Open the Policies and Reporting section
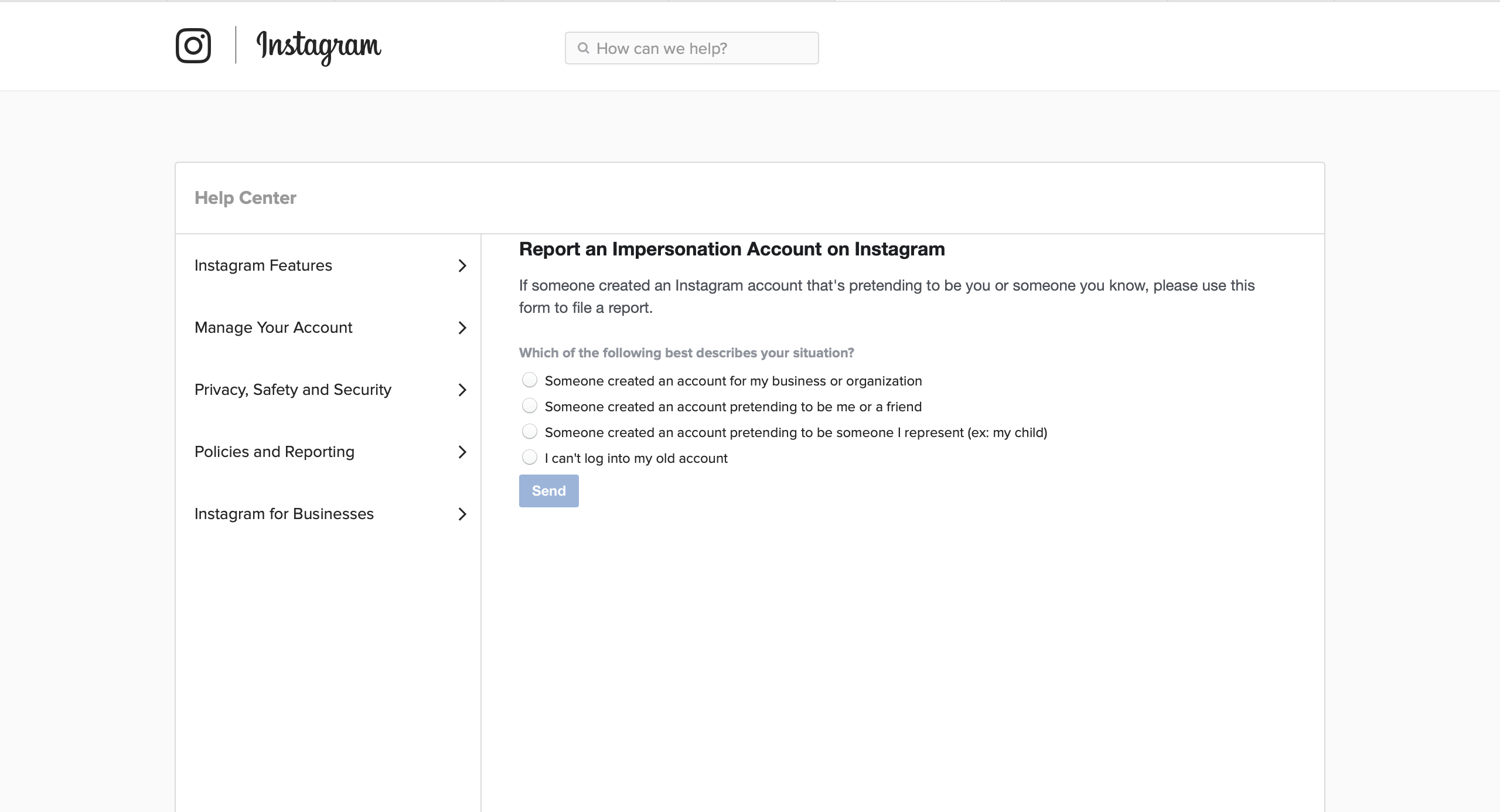The width and height of the screenshot is (1500, 812). tap(274, 452)
